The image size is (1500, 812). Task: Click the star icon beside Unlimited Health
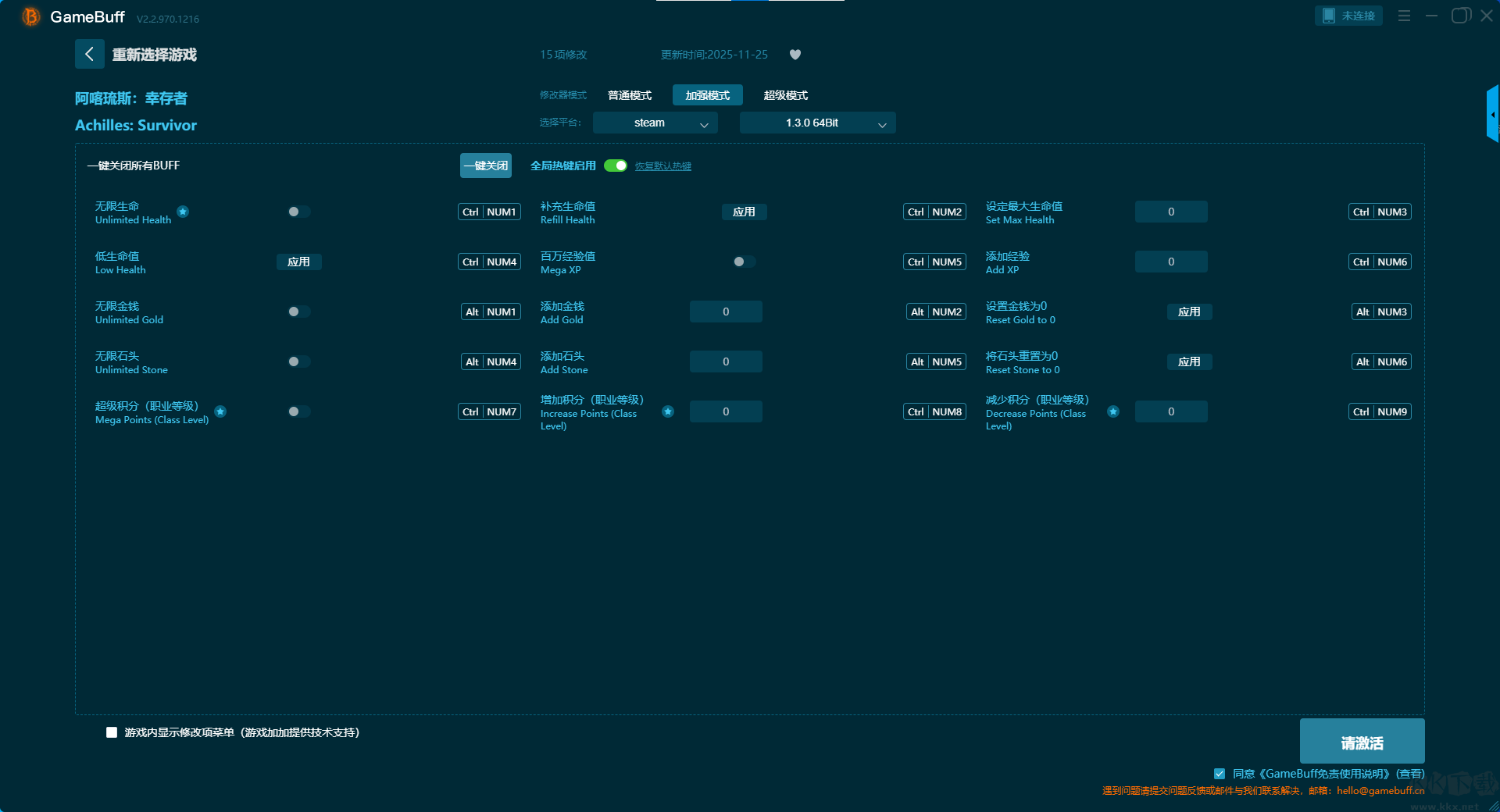coord(183,212)
